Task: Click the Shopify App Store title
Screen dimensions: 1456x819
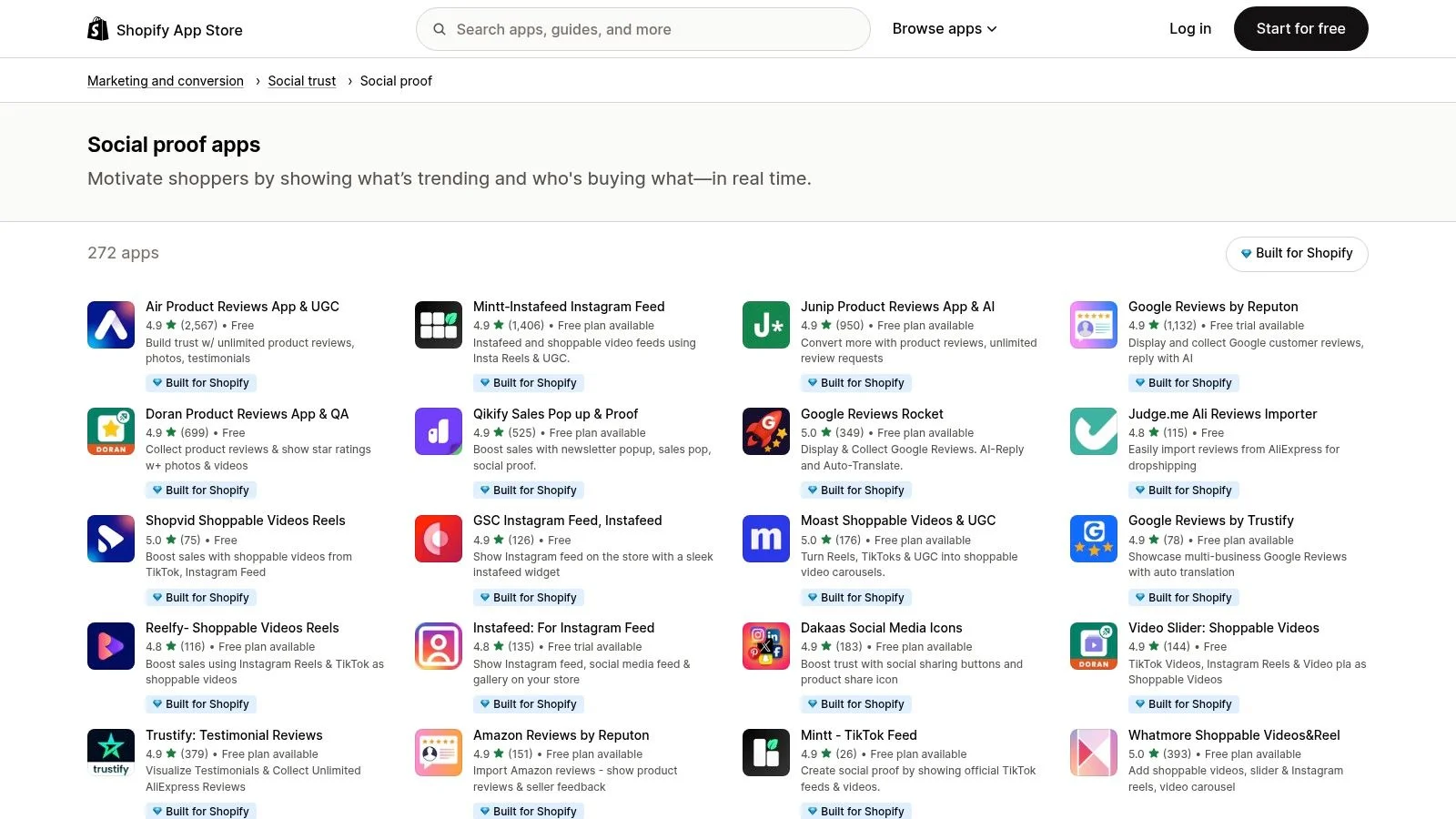Action: pos(179,30)
